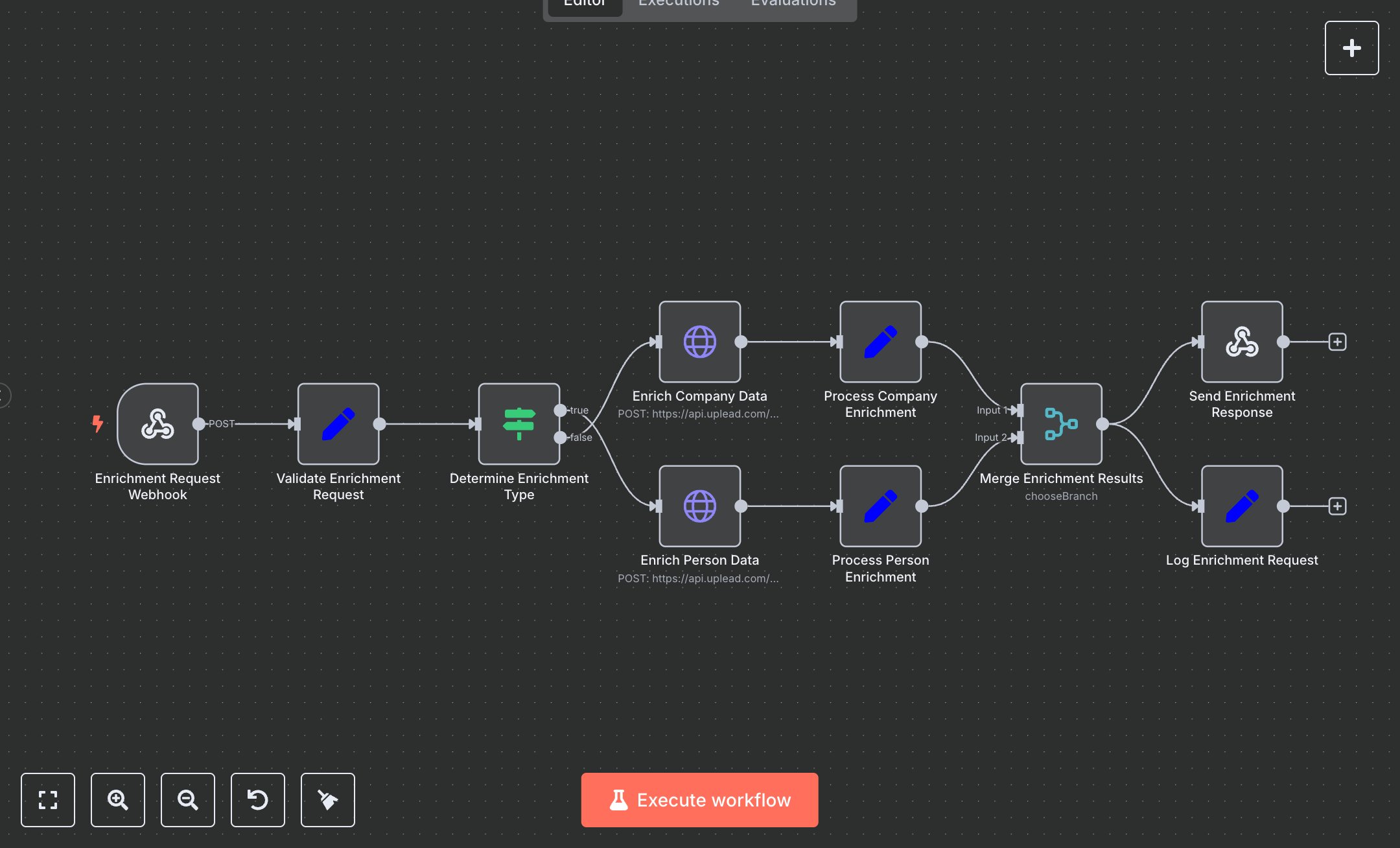Zoom in on the workflow canvas
Image resolution: width=1400 pixels, height=848 pixels.
(117, 800)
